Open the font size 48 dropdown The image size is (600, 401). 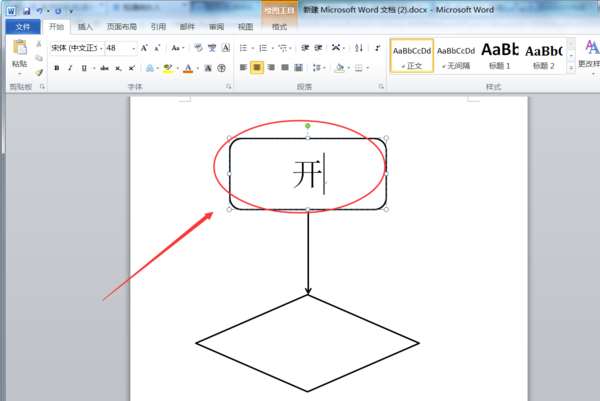121,48
